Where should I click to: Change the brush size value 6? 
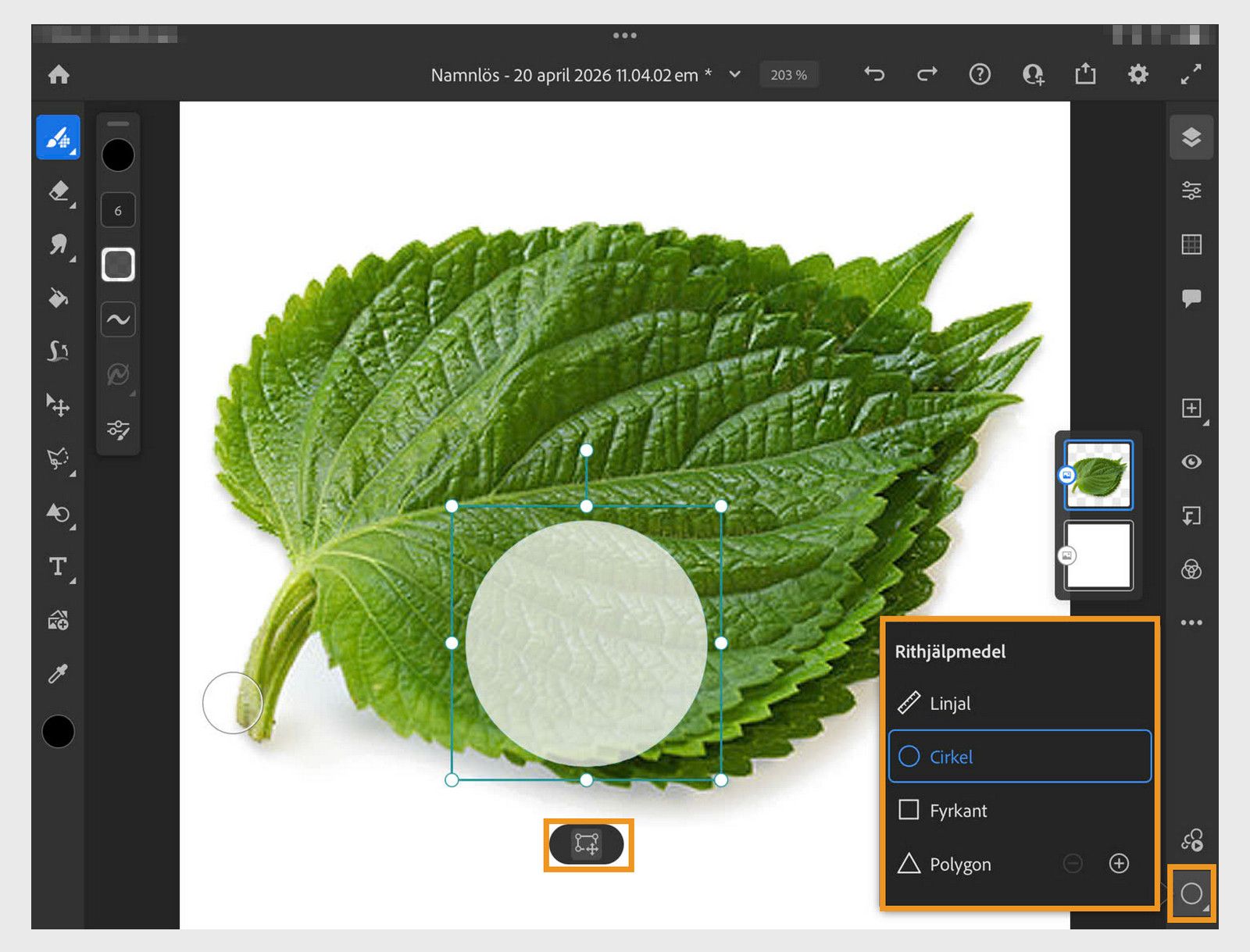tap(118, 210)
